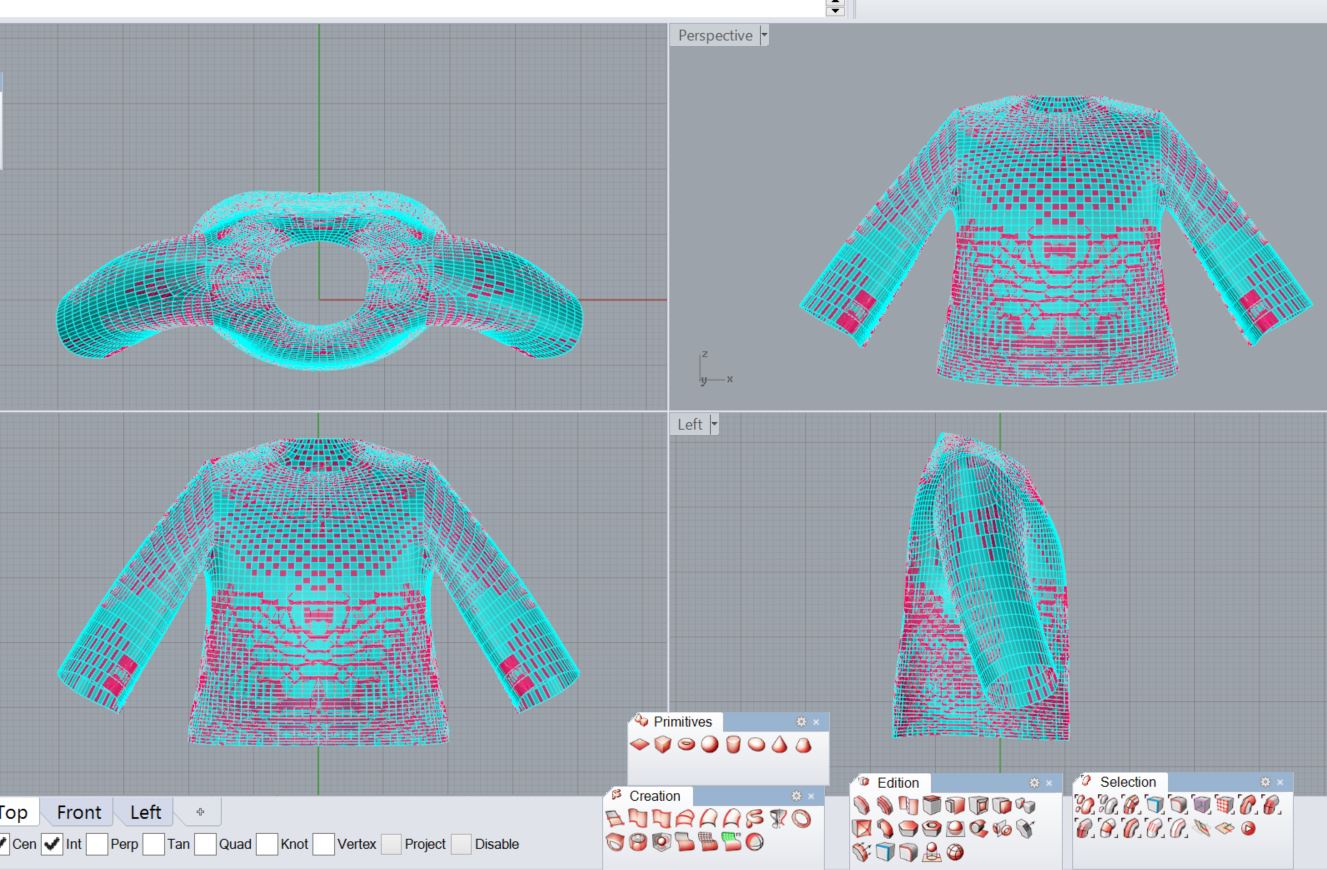Enable the Knot object snap
The image size is (1327, 870).
pos(267,844)
